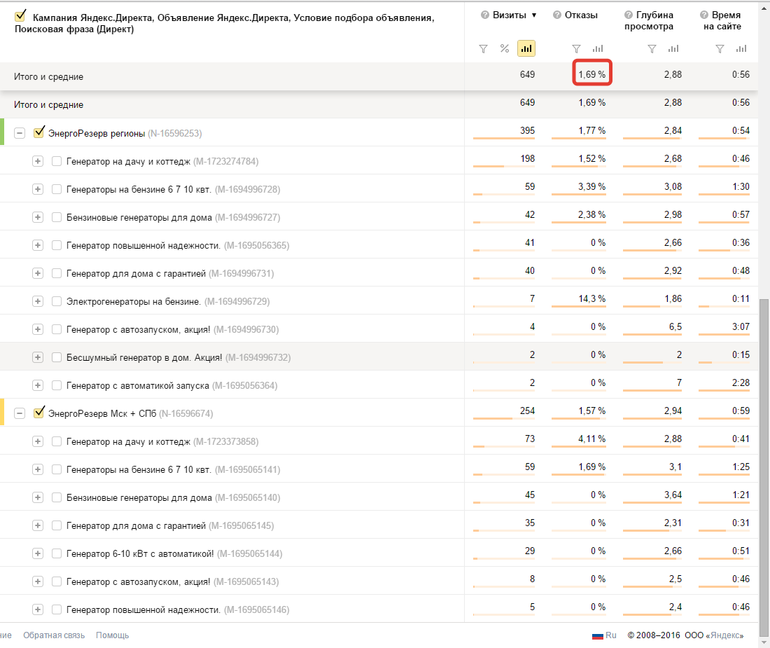Open the Обратная связь footer link

tap(54, 635)
